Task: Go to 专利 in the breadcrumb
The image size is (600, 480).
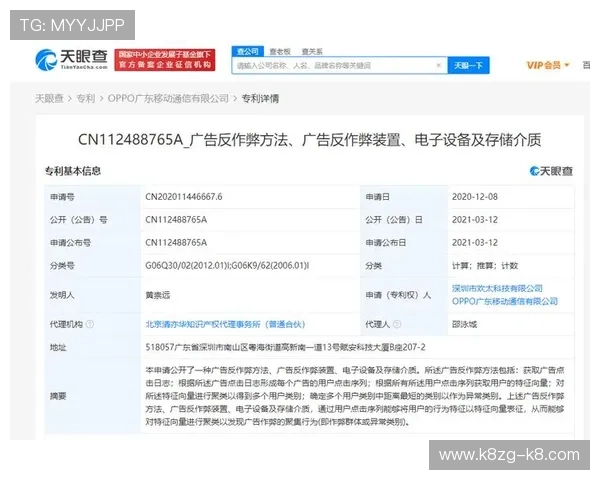Action: click(86, 98)
